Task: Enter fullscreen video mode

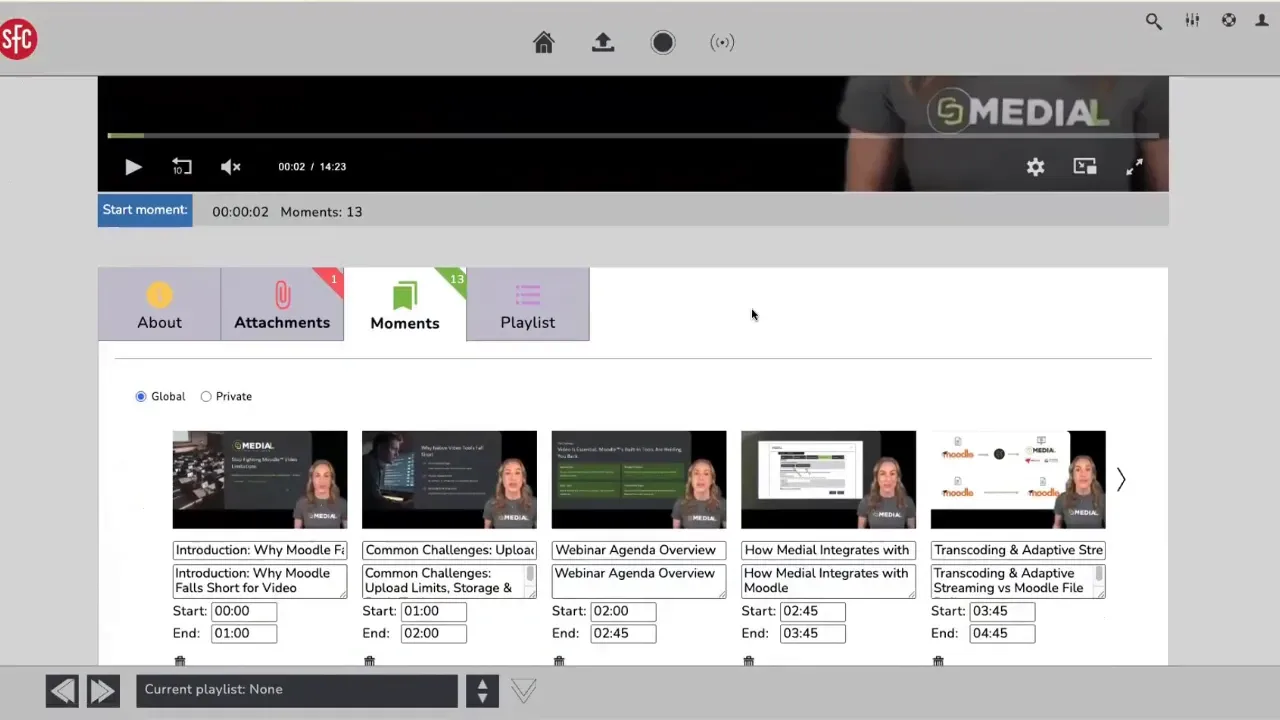Action: 1134,167
